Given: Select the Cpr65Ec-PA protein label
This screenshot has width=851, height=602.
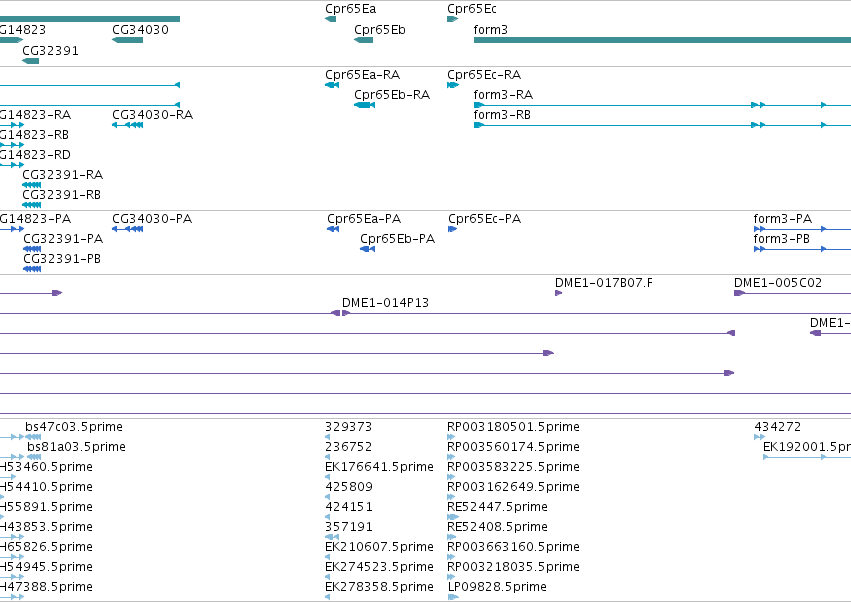Looking at the screenshot, I should (x=484, y=219).
